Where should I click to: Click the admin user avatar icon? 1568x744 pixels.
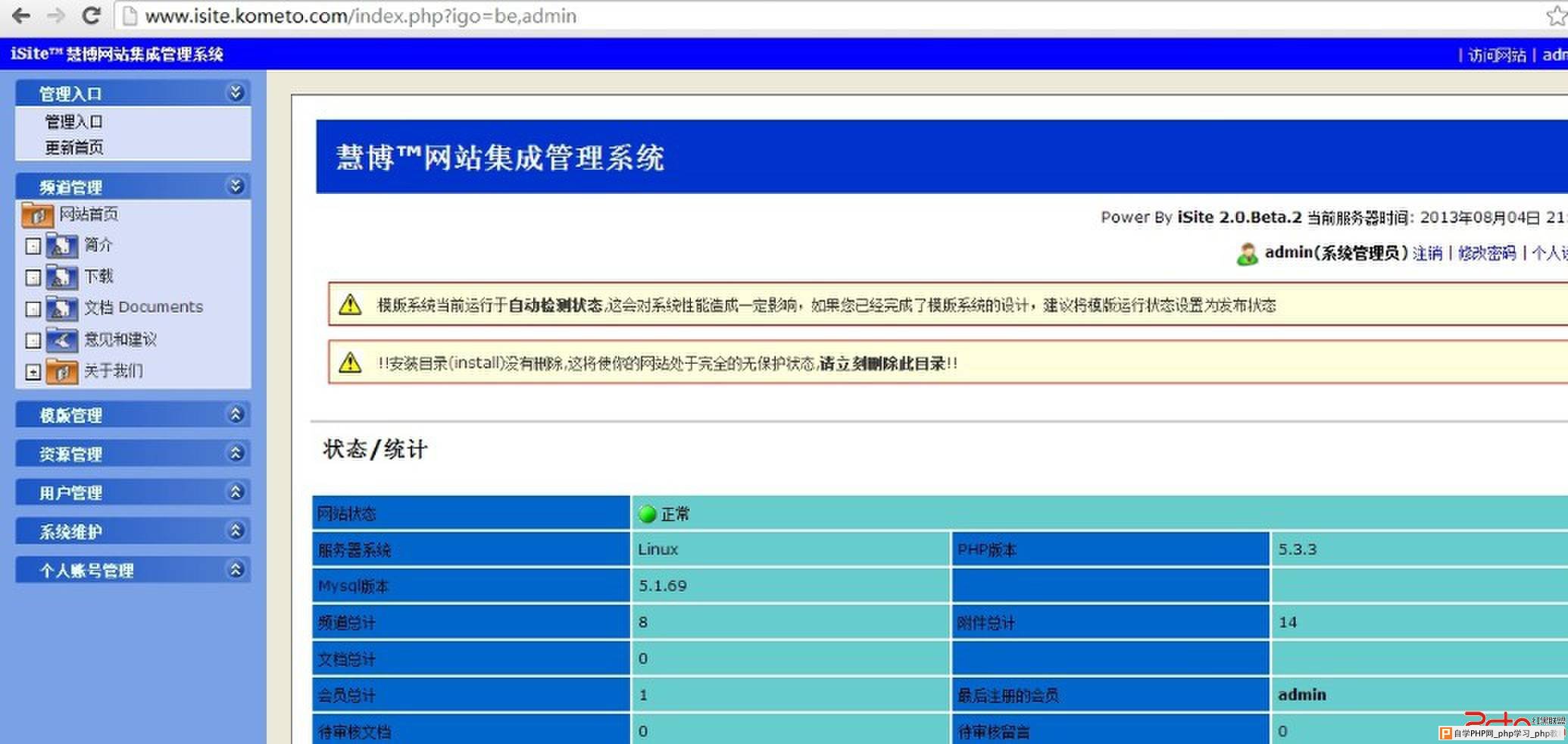pos(1247,254)
